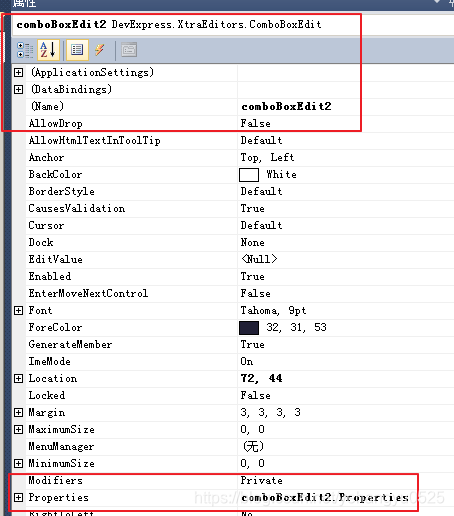Image resolution: width=454 pixels, height=516 pixels.
Task: Click the Enabled True value
Action: coord(253,277)
